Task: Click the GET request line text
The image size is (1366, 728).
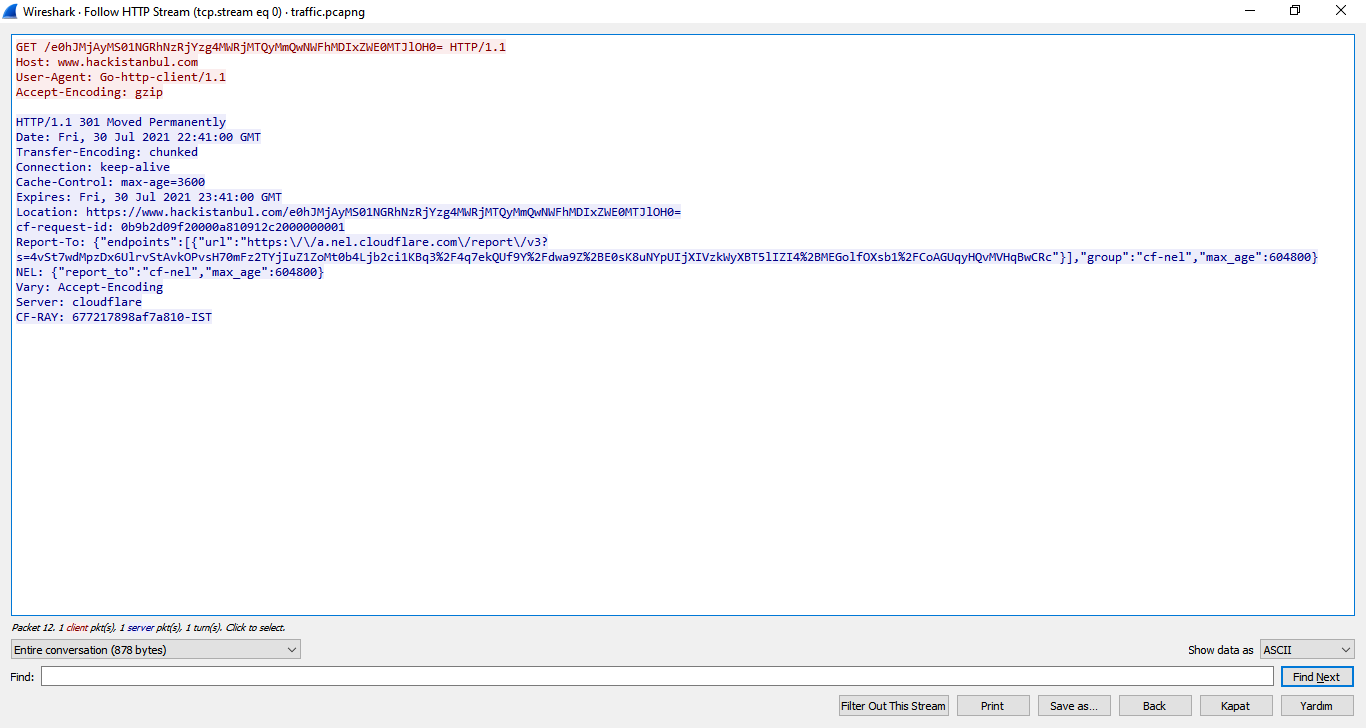Action: (x=261, y=47)
